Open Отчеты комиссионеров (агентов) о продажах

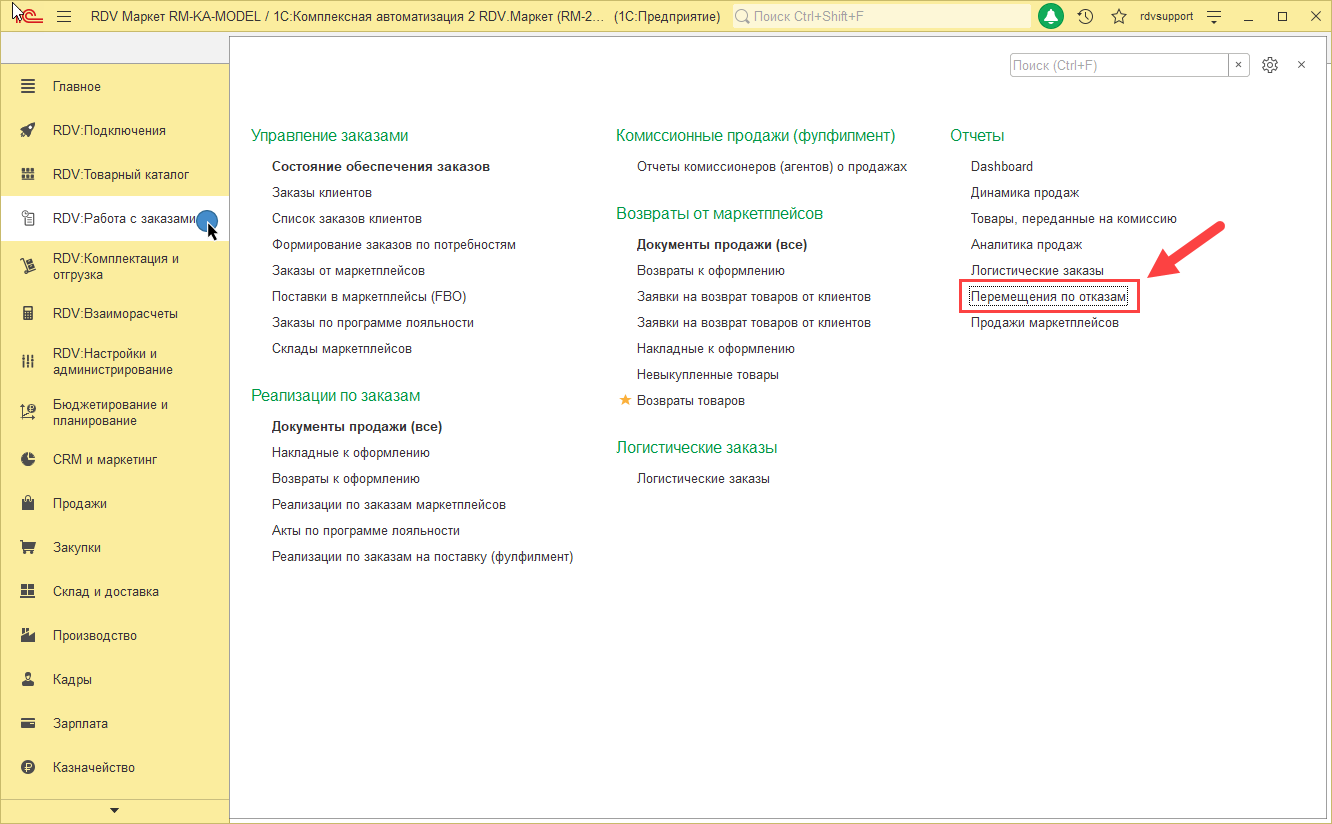coord(772,167)
